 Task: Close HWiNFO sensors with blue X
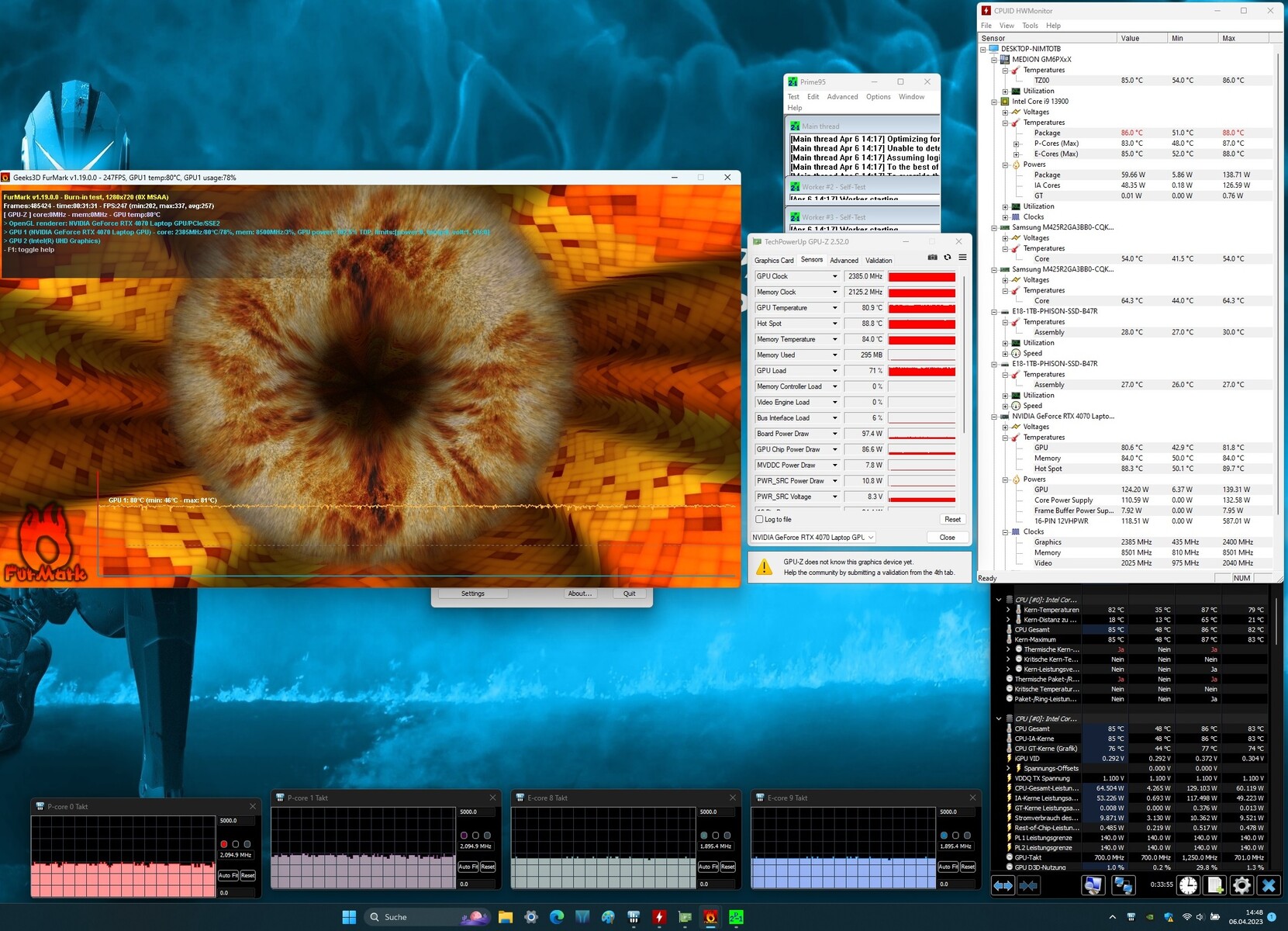[1269, 885]
